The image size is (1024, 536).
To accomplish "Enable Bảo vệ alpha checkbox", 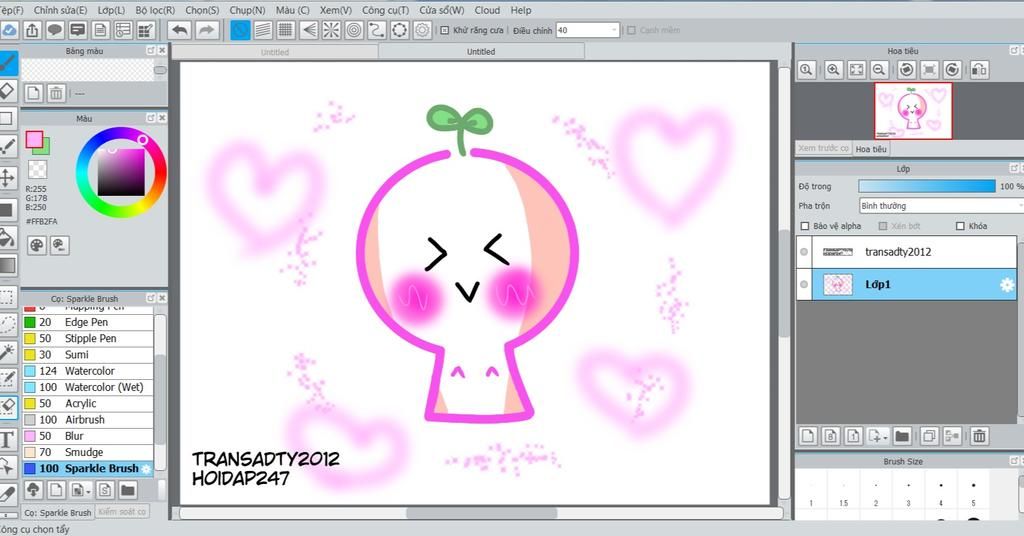I will (x=805, y=226).
